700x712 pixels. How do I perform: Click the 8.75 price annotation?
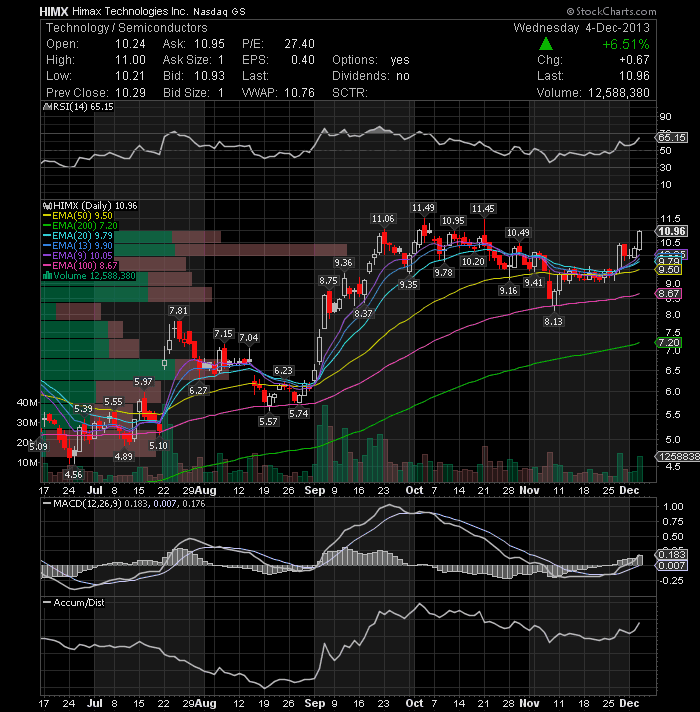tap(328, 281)
